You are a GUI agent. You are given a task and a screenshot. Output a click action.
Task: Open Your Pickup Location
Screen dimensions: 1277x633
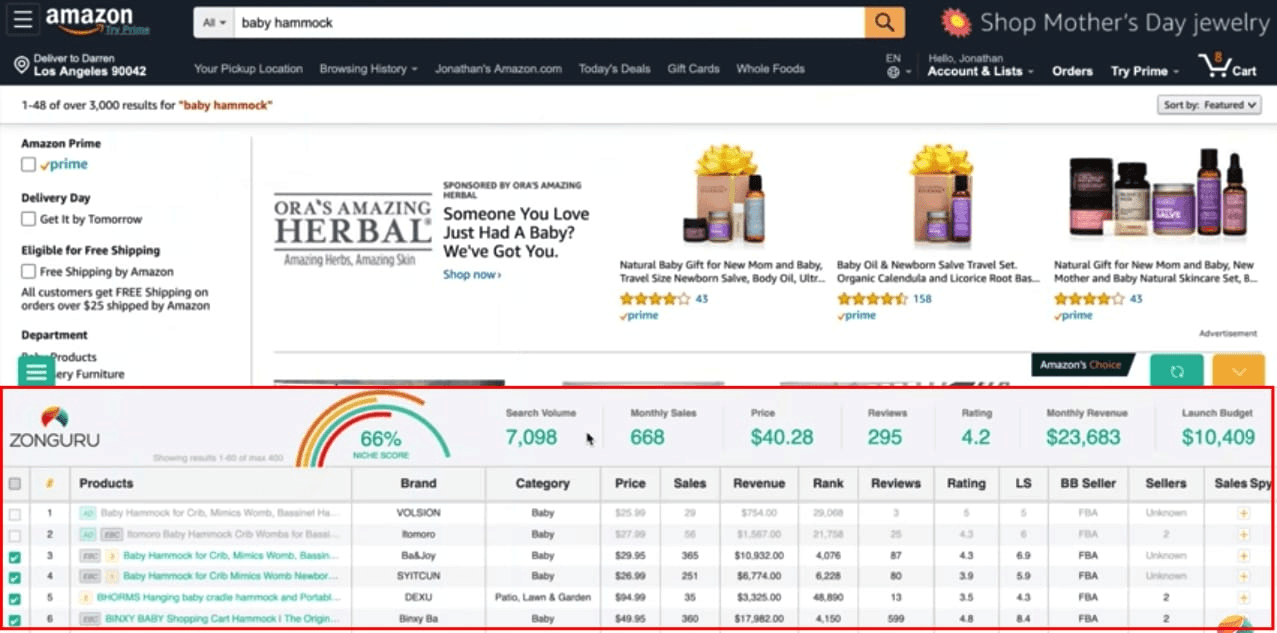pyautogui.click(x=248, y=69)
